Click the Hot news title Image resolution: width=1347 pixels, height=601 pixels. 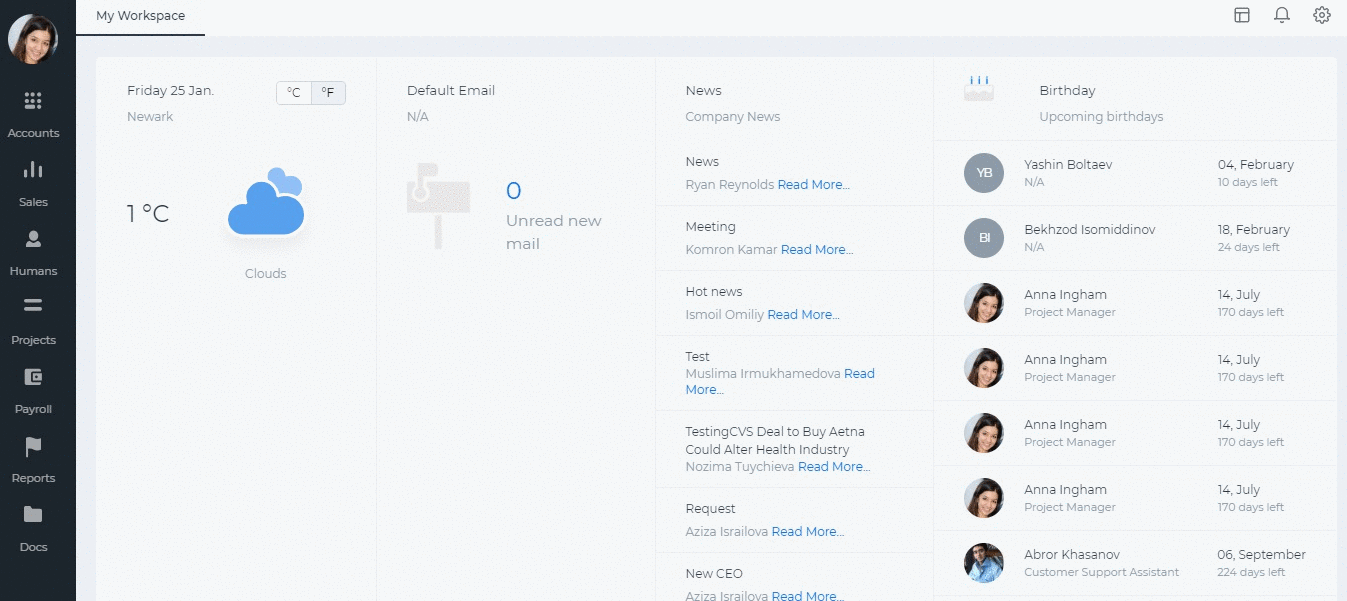(714, 292)
